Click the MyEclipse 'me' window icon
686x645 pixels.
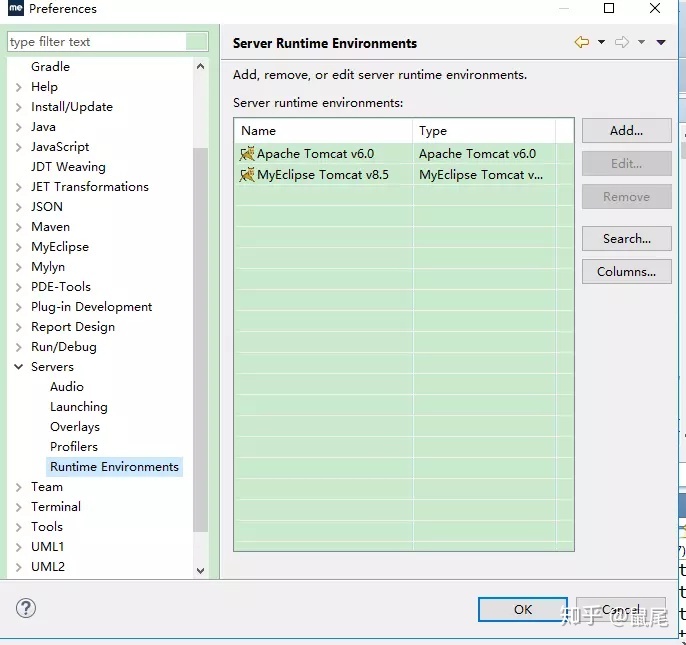pyautogui.click(x=16, y=8)
